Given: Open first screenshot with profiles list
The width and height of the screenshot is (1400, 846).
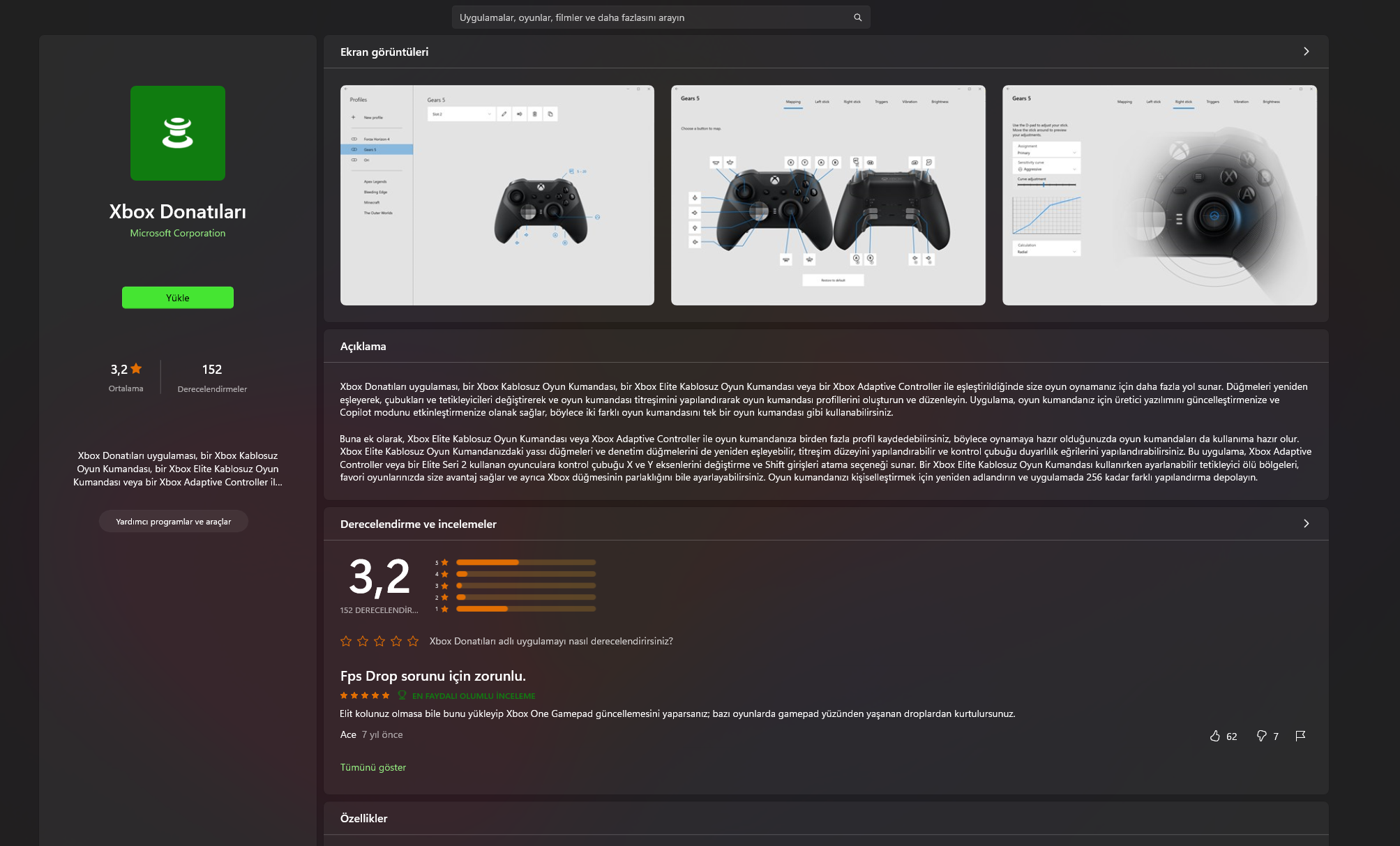Looking at the screenshot, I should [497, 195].
